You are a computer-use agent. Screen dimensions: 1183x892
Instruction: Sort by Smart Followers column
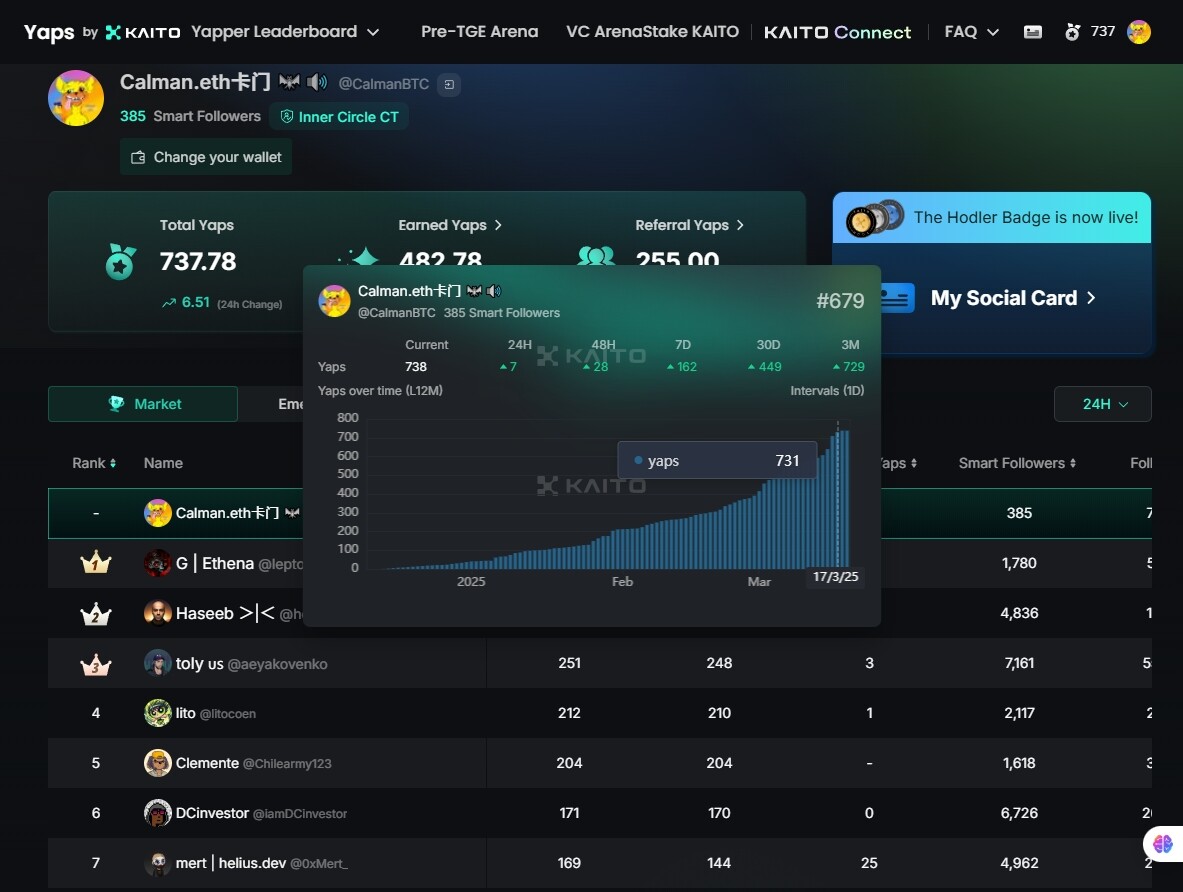[x=1016, y=463]
